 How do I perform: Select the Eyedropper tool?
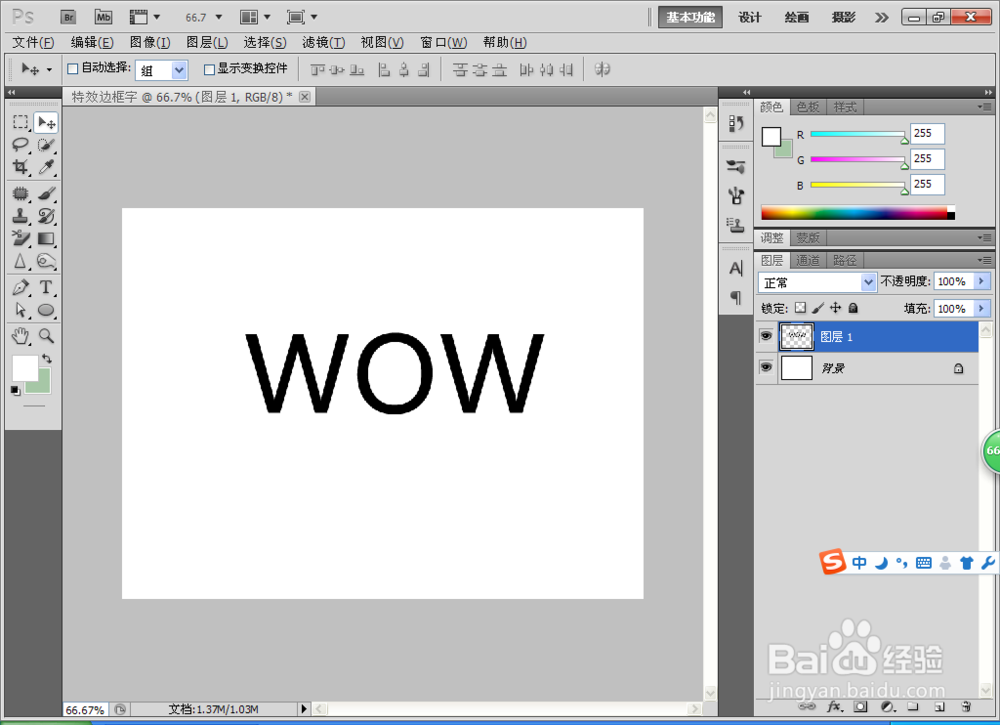[47, 167]
